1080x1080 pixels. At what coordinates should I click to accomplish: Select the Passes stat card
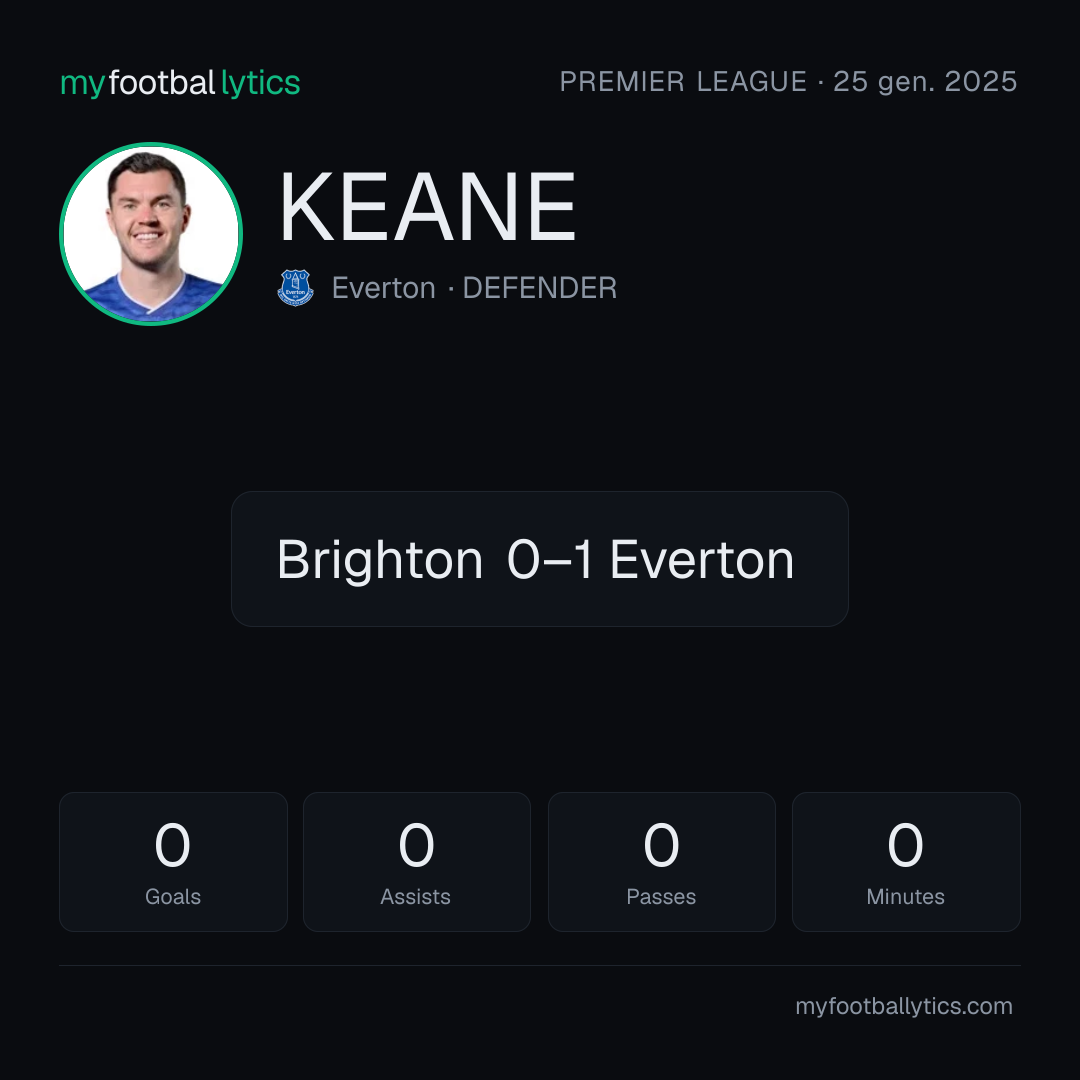tap(661, 862)
